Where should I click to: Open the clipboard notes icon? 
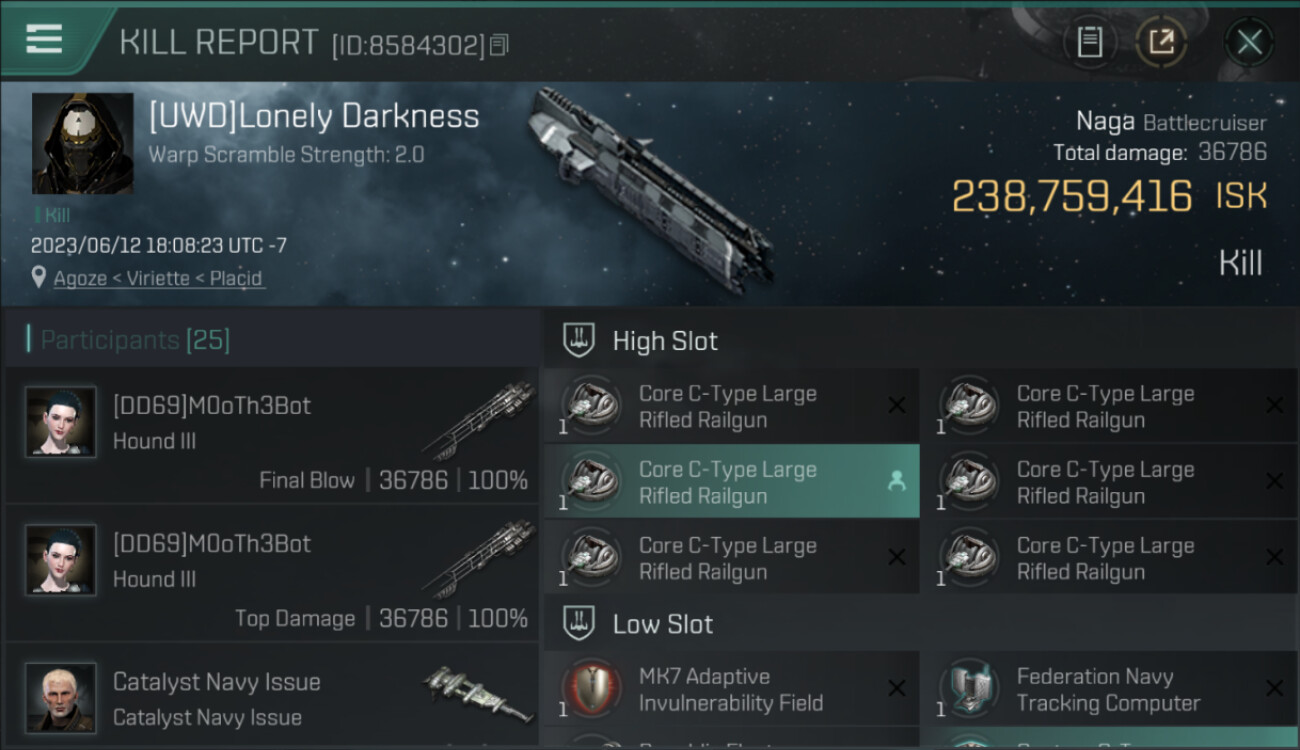coord(1089,42)
